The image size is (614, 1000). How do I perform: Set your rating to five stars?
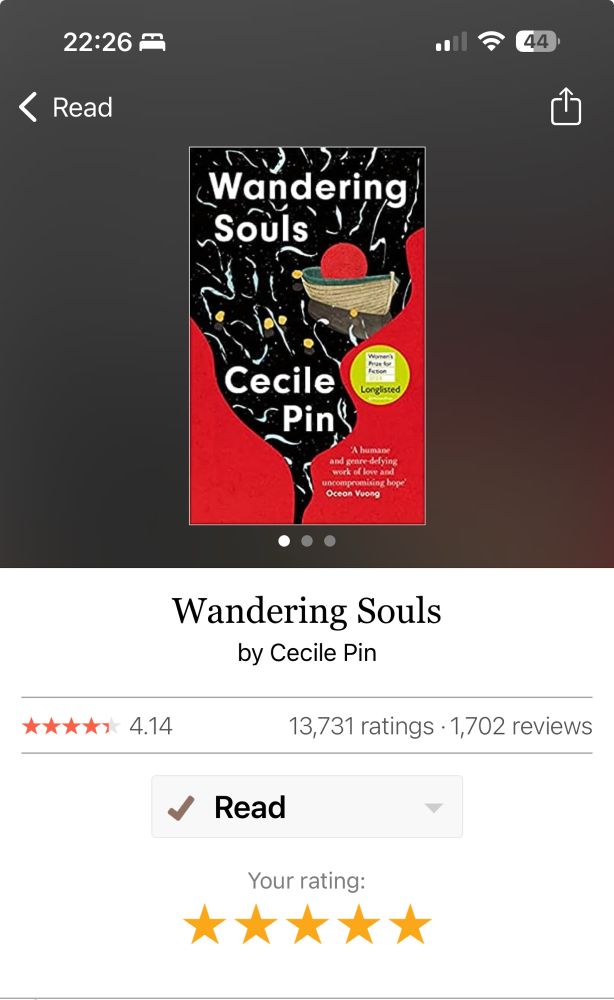pyautogui.click(x=410, y=923)
